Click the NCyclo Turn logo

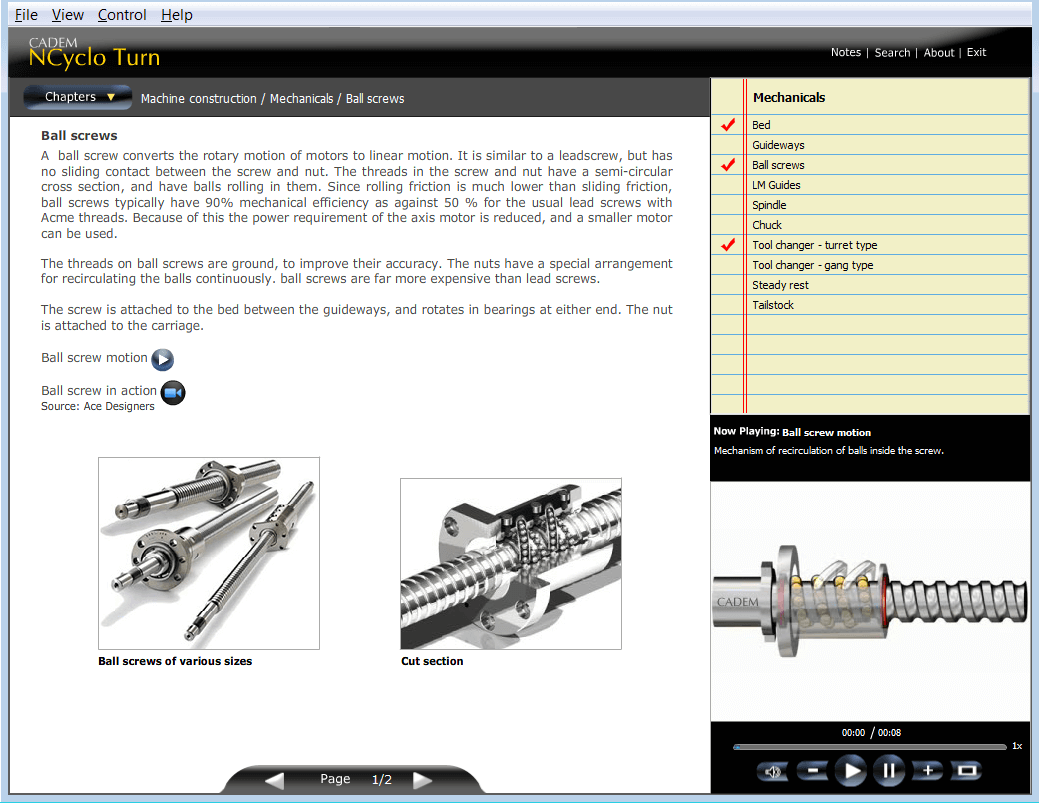point(94,52)
